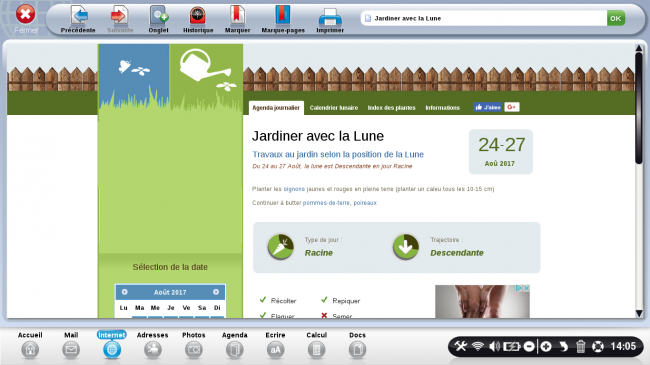Open the settings tools icon
The height and width of the screenshot is (365, 650).
461,346
